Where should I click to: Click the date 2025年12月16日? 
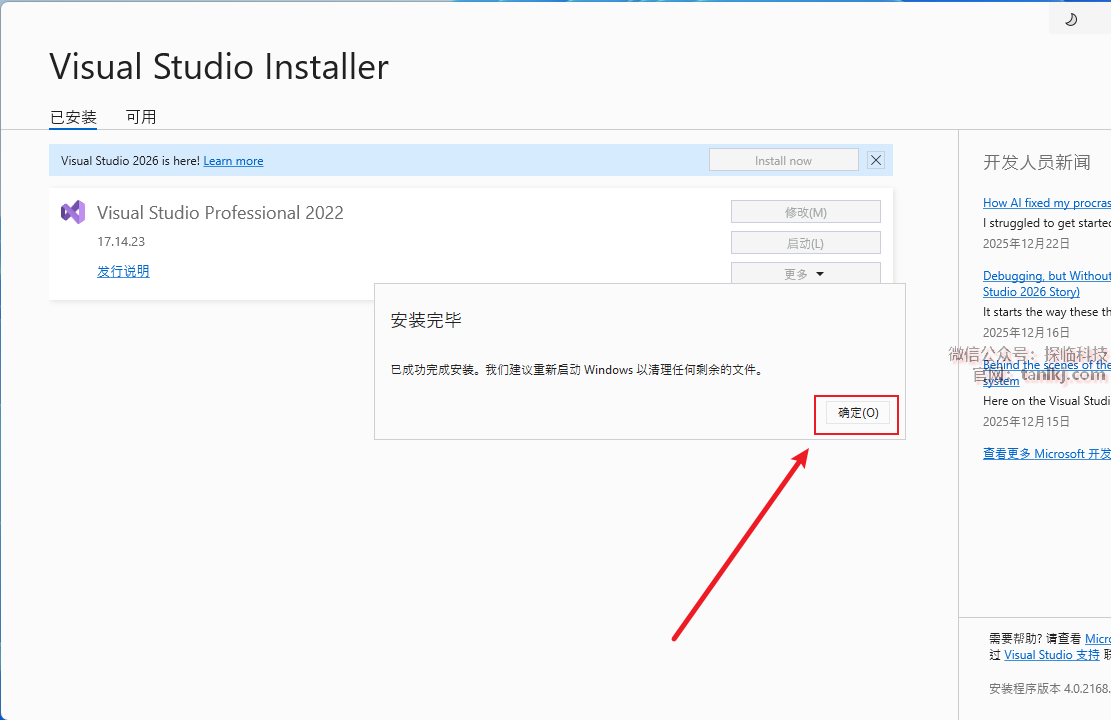(1026, 332)
